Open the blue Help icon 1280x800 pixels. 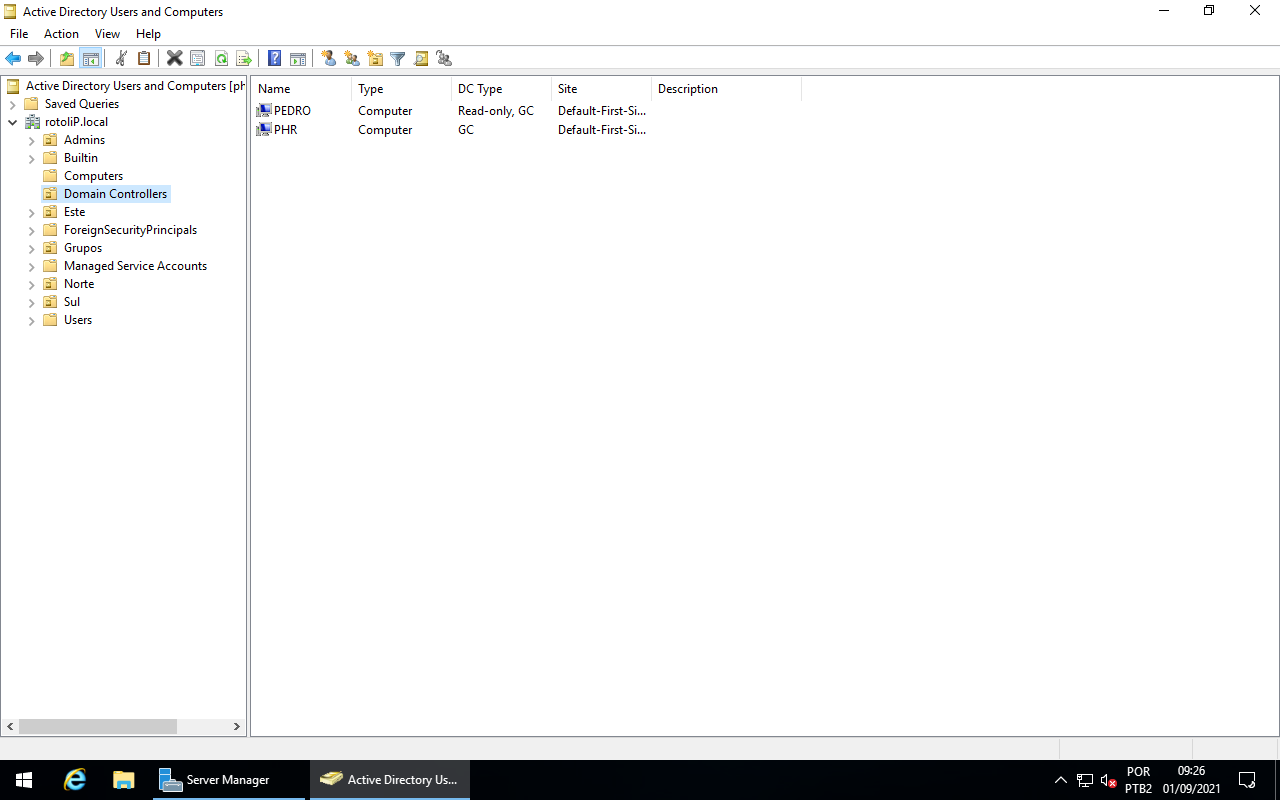(x=274, y=59)
